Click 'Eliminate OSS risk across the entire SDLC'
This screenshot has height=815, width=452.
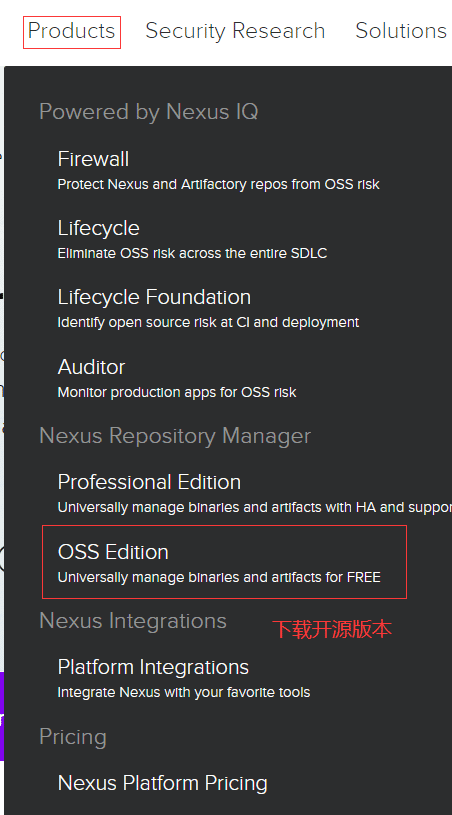pos(192,254)
